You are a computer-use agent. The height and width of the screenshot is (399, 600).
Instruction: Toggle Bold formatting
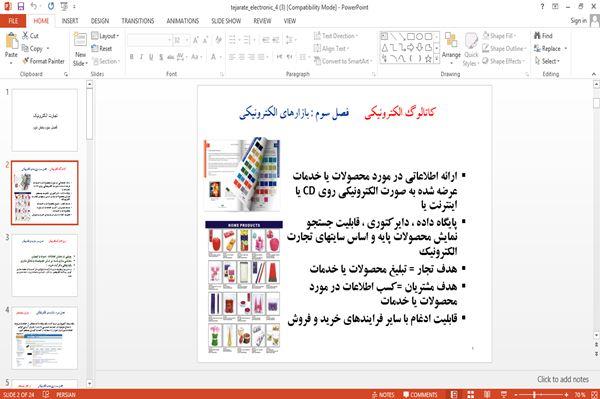click(132, 57)
